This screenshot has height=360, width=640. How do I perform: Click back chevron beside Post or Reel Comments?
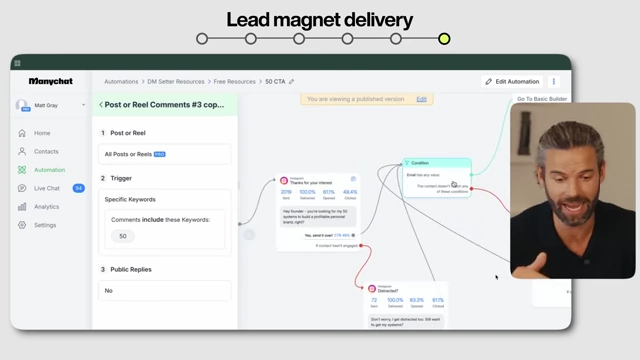click(x=101, y=104)
